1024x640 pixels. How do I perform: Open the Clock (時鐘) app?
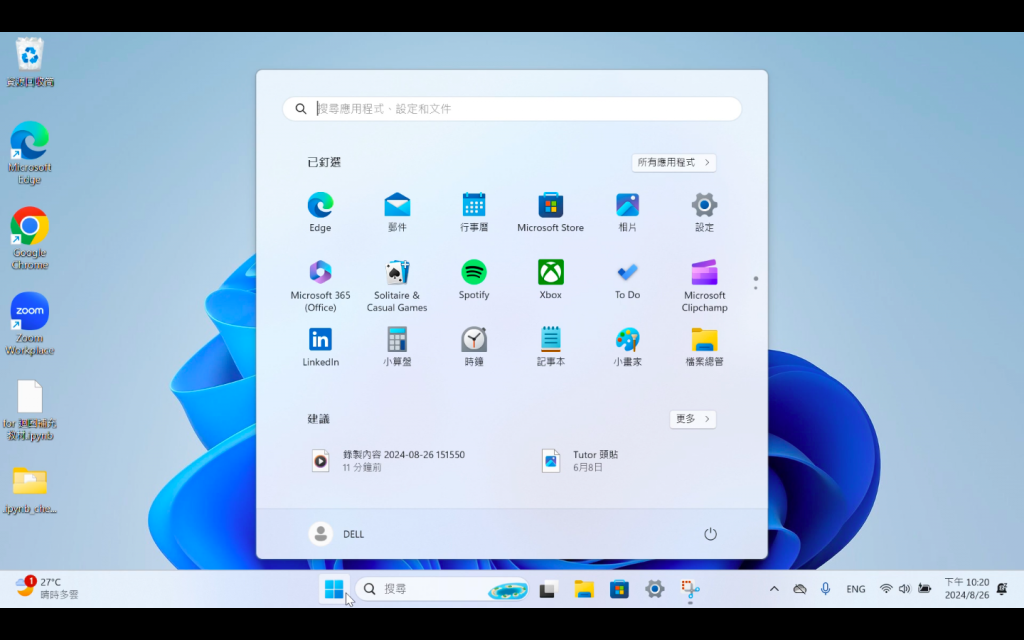(473, 347)
